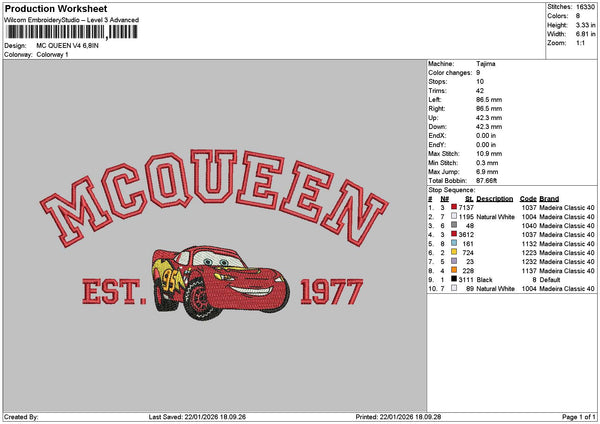The width and height of the screenshot is (600, 424).
Task: Click the barcode under the worksheet title
Action: point(72,32)
